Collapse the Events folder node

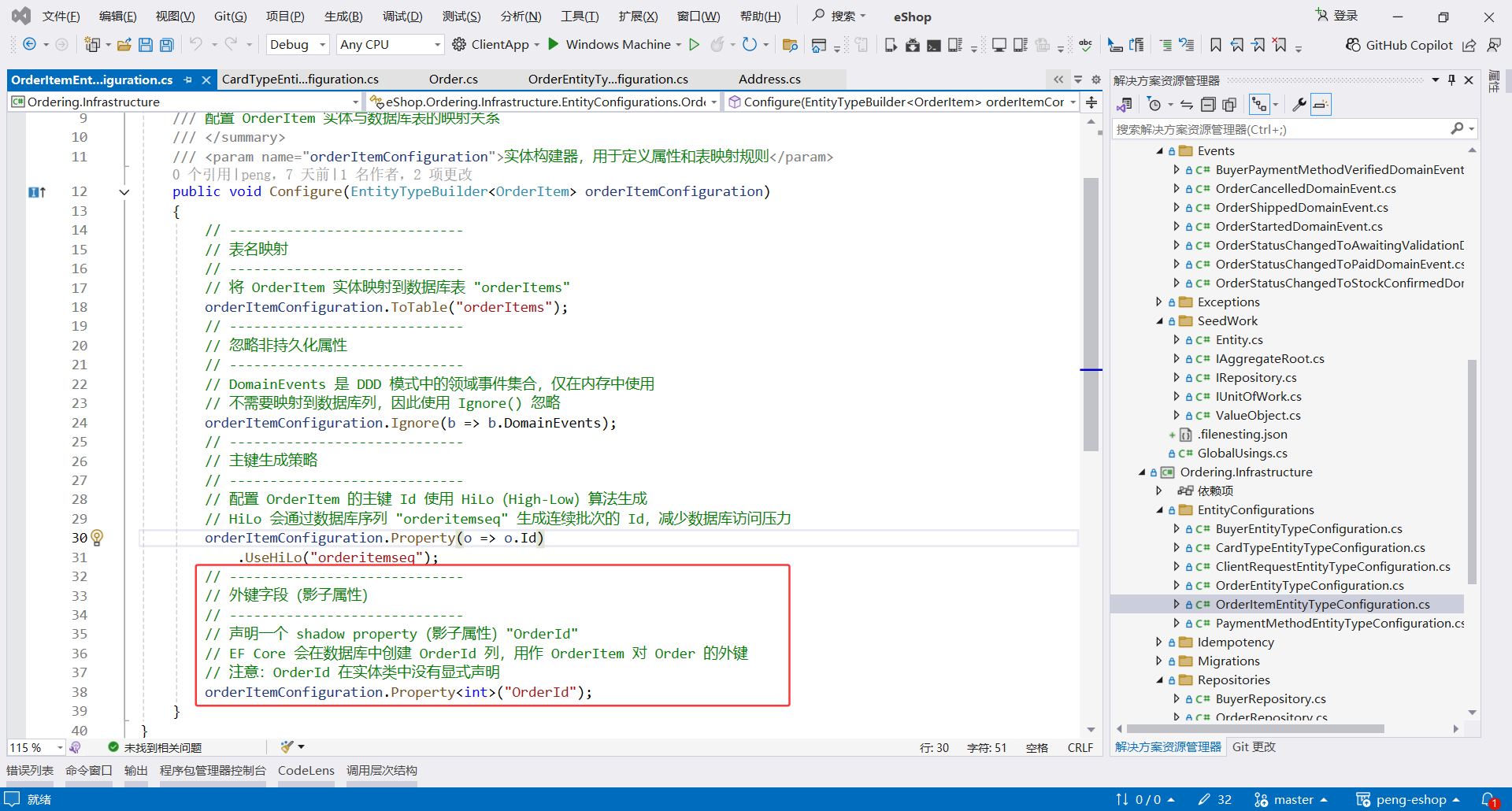click(x=1159, y=151)
